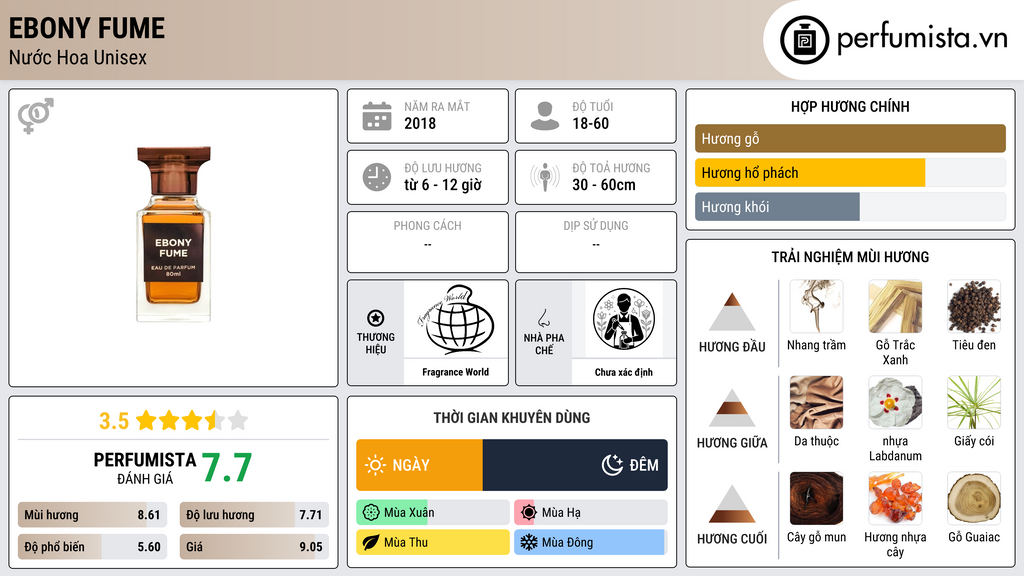This screenshot has height=576, width=1024.
Task: Select the Giấy cói note image
Action: click(x=974, y=403)
